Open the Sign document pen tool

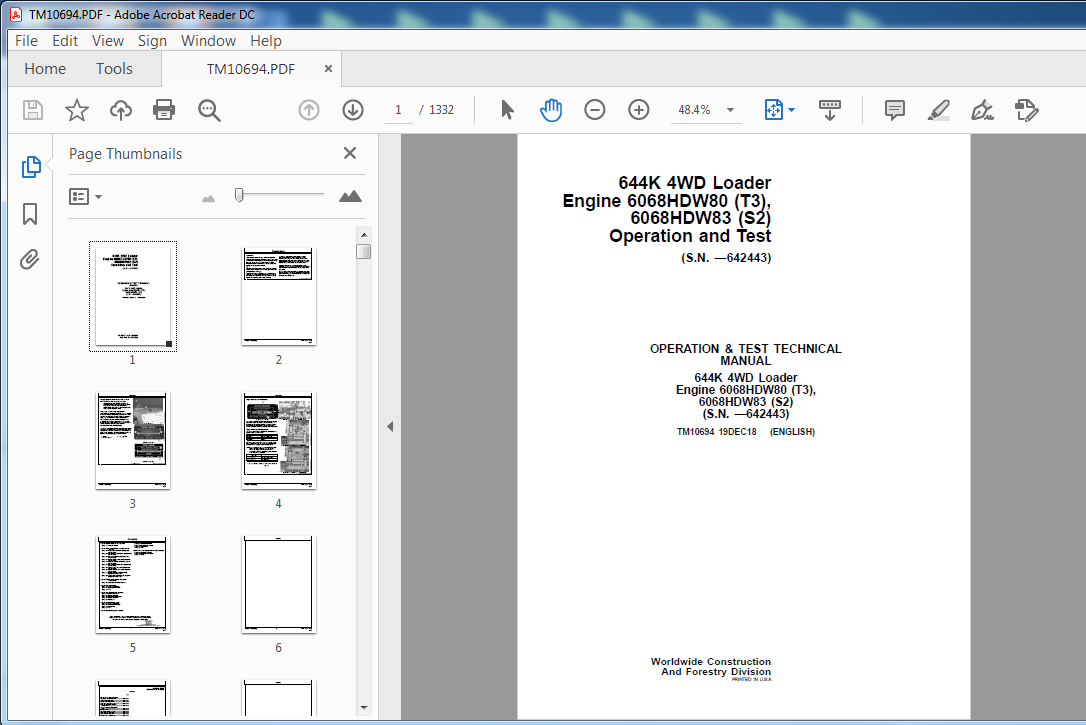coord(982,110)
